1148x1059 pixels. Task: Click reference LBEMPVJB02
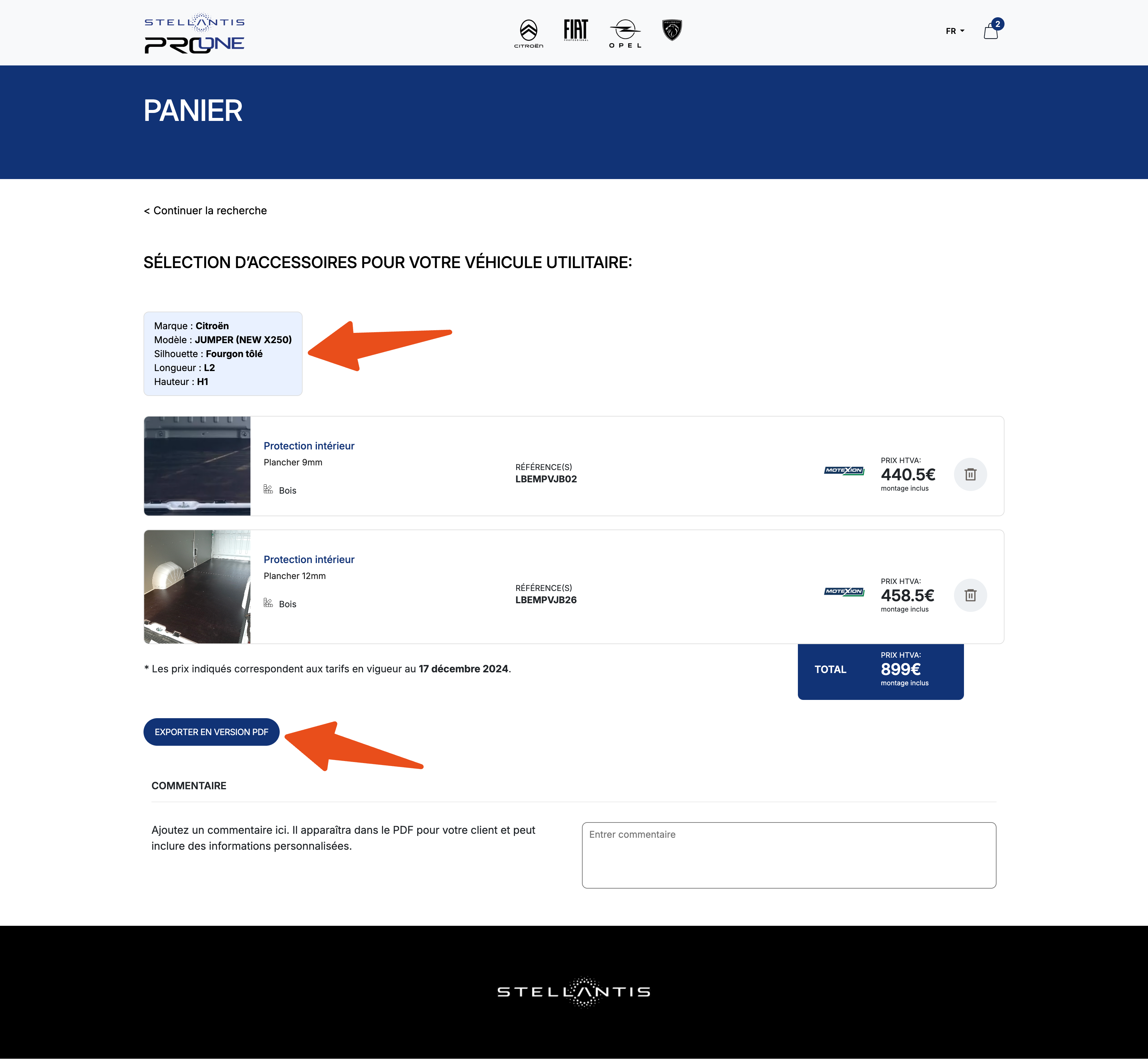[546, 479]
